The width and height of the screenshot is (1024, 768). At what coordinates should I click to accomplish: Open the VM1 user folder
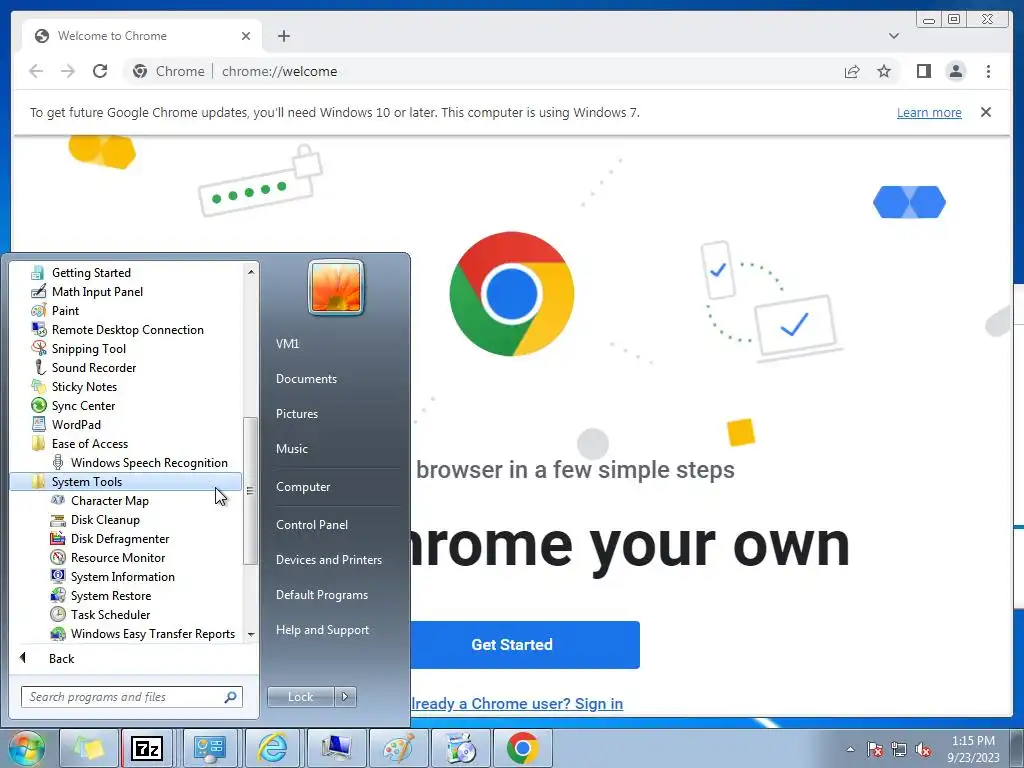tap(287, 344)
